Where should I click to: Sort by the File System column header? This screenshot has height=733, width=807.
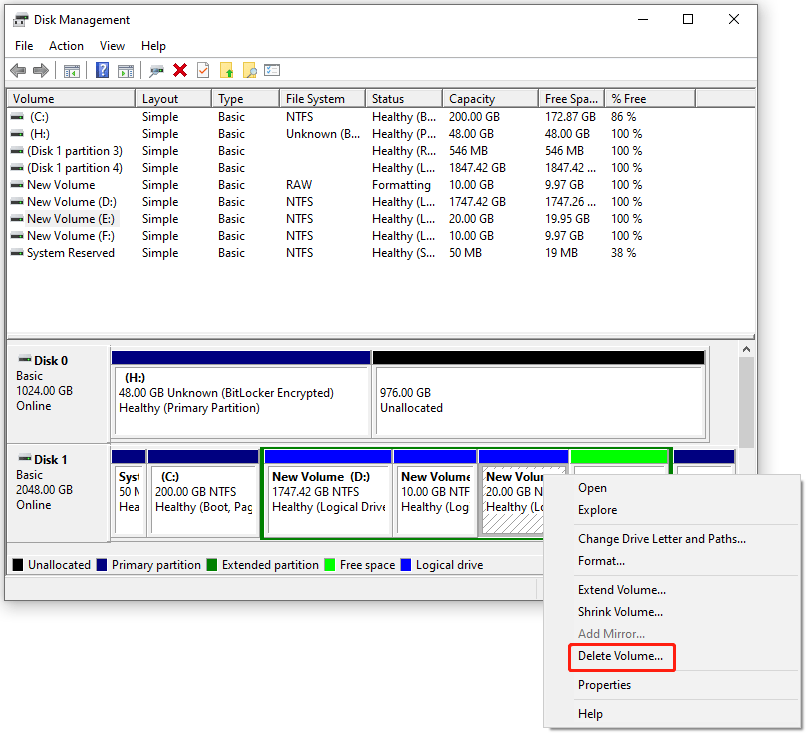tap(323, 98)
